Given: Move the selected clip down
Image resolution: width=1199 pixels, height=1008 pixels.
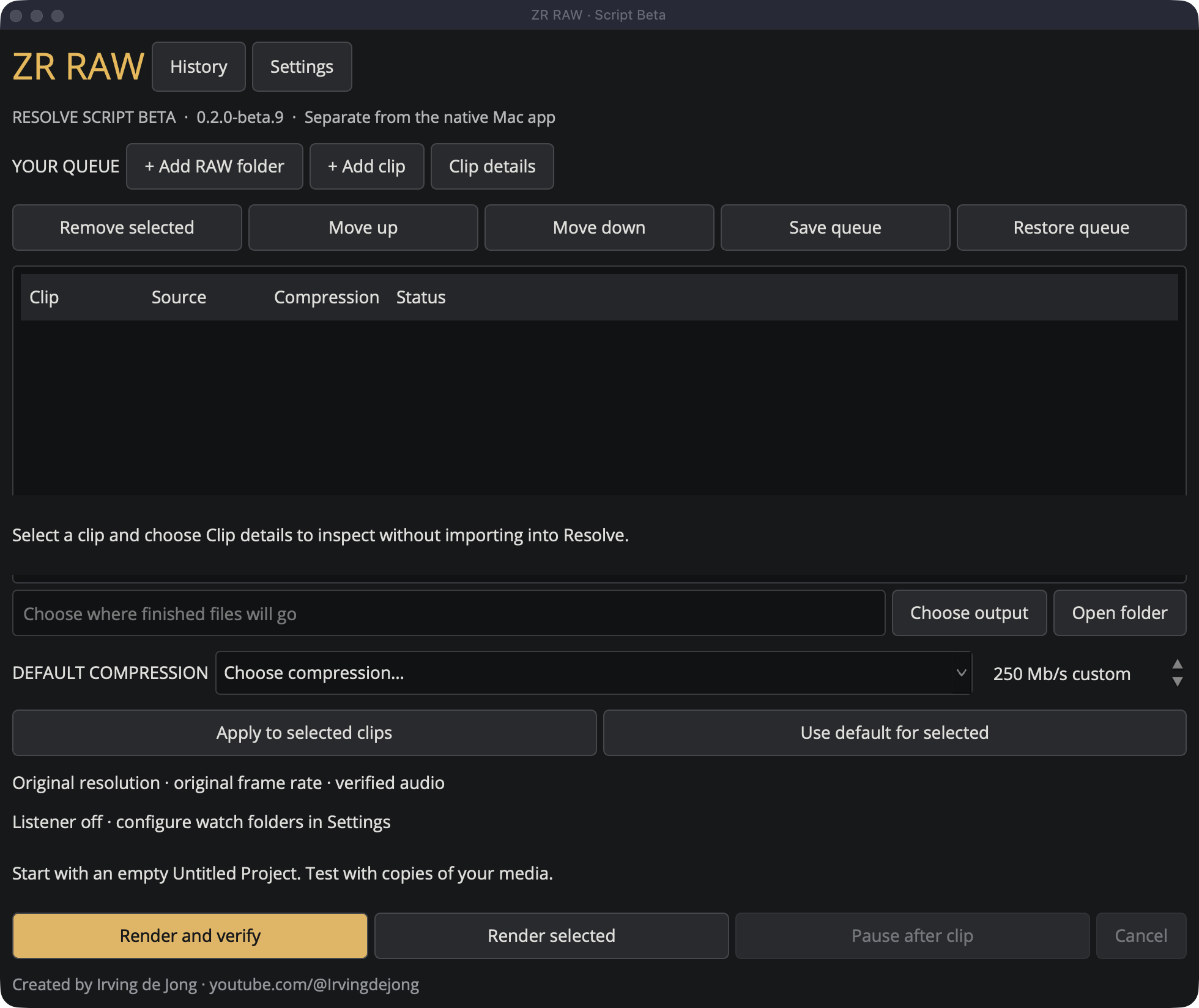Looking at the screenshot, I should pos(599,228).
